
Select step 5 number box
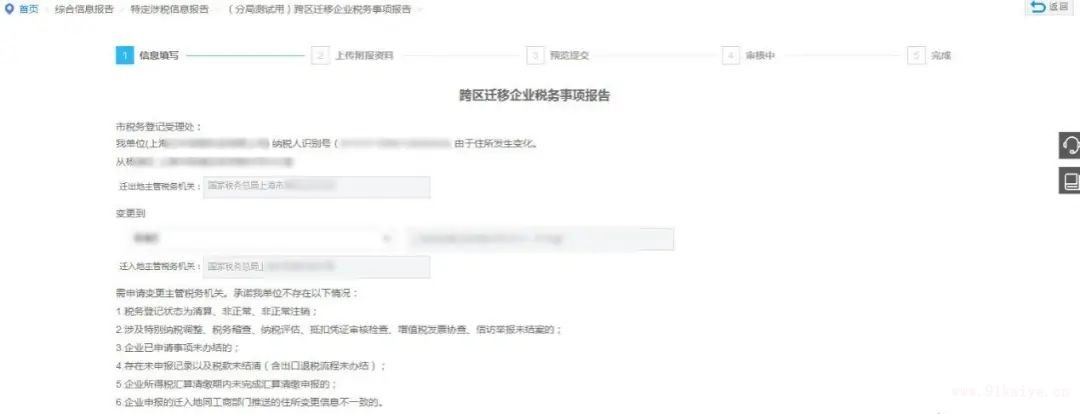[x=917, y=56]
